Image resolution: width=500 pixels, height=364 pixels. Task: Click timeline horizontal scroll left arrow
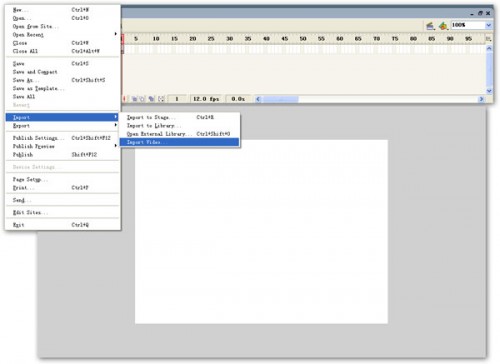(x=258, y=99)
